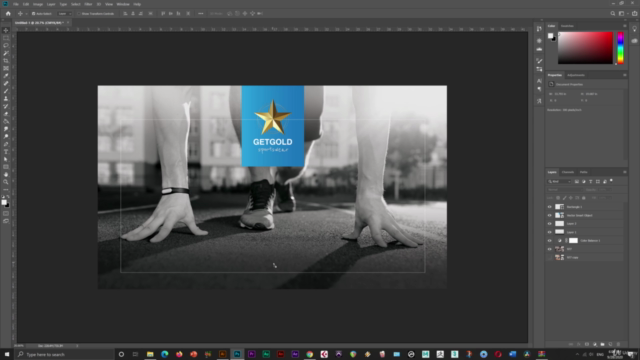Open File Explorer from the taskbar
The height and width of the screenshot is (360, 640).
(x=150, y=354)
